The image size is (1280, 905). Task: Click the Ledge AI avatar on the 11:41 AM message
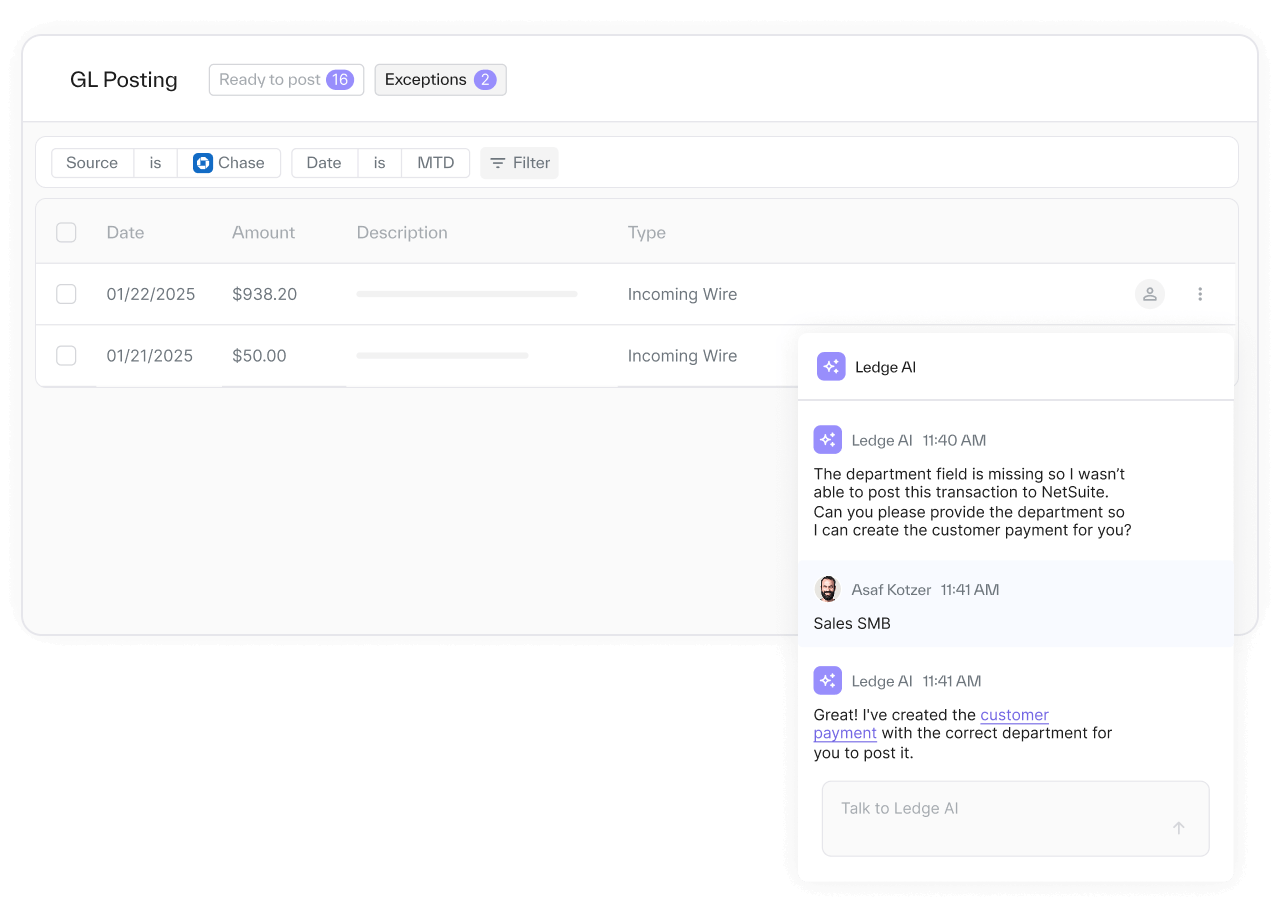tap(827, 681)
